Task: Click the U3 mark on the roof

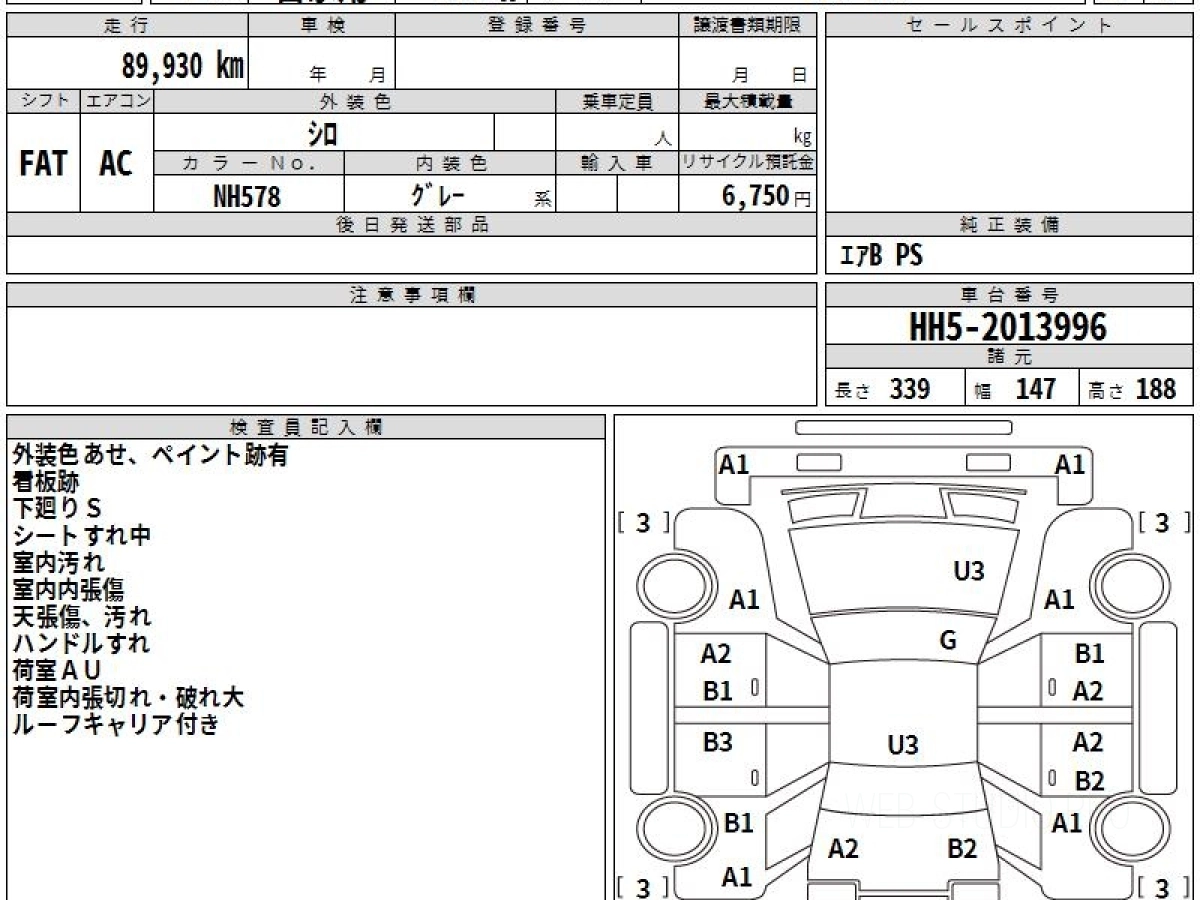Action: 902,745
